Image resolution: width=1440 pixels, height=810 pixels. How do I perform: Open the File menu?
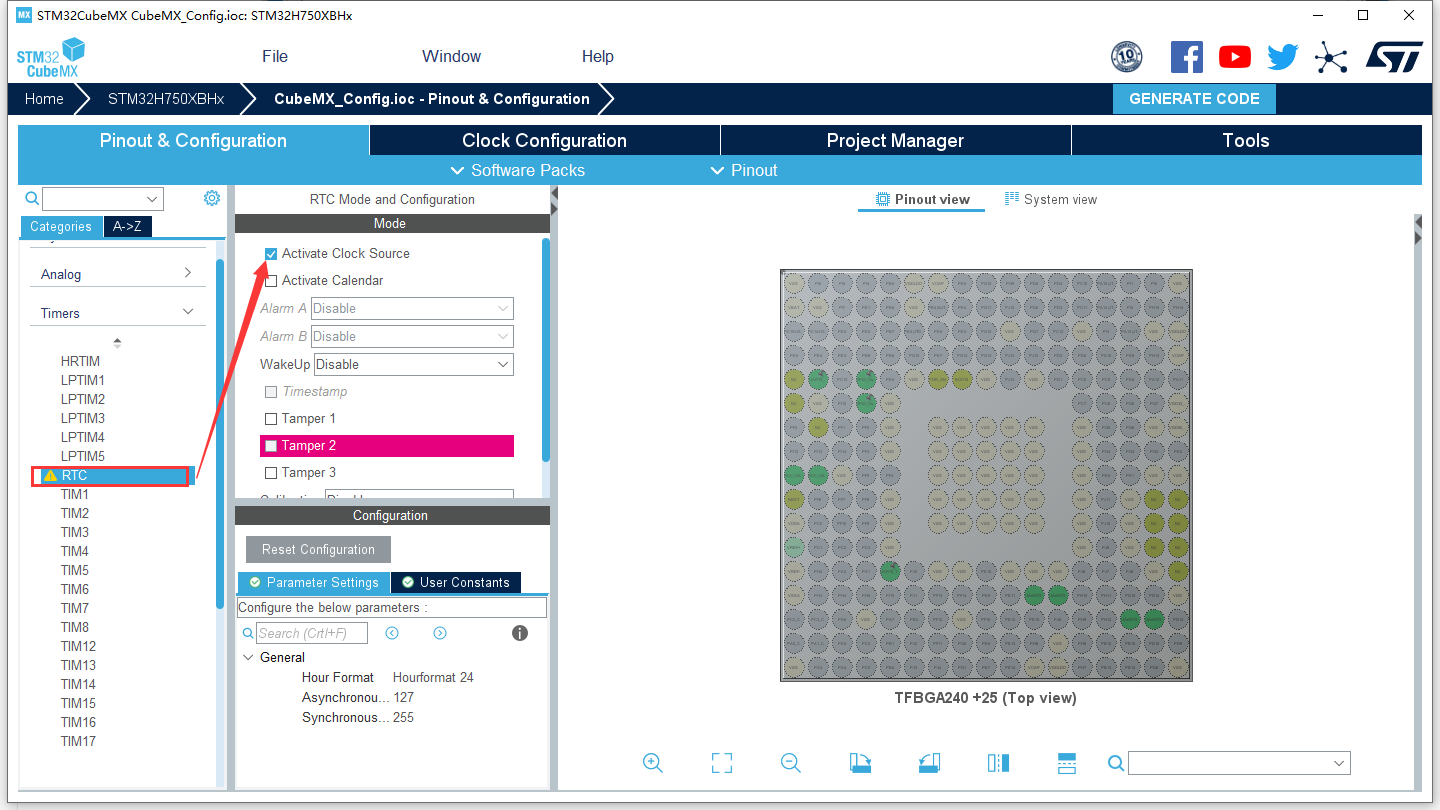[x=275, y=56]
